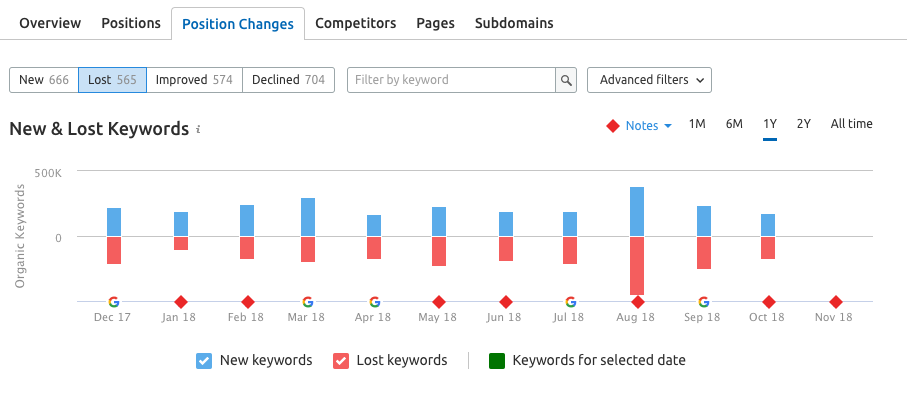Click the red lost-keywords bar for Sep 18
Viewport: 907px width, 395px height.
click(704, 253)
